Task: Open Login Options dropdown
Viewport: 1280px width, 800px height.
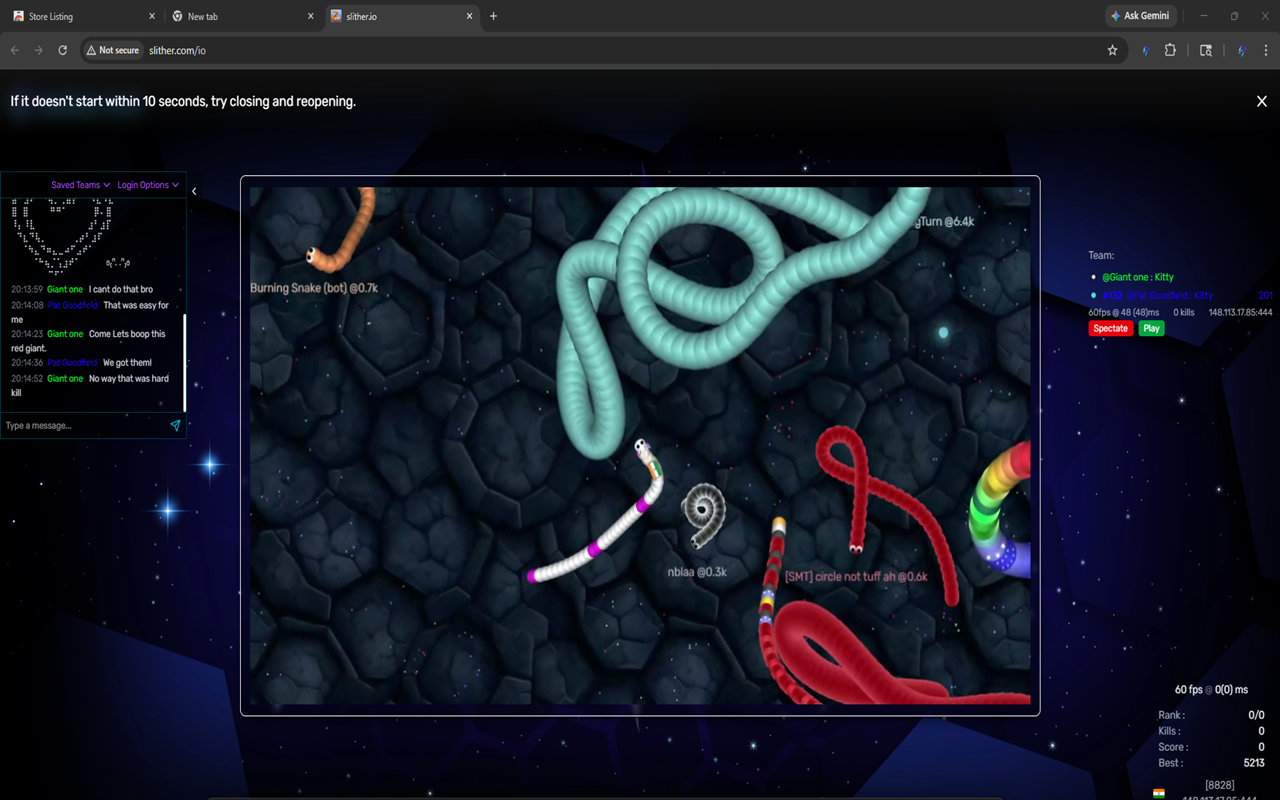Action: tap(148, 185)
